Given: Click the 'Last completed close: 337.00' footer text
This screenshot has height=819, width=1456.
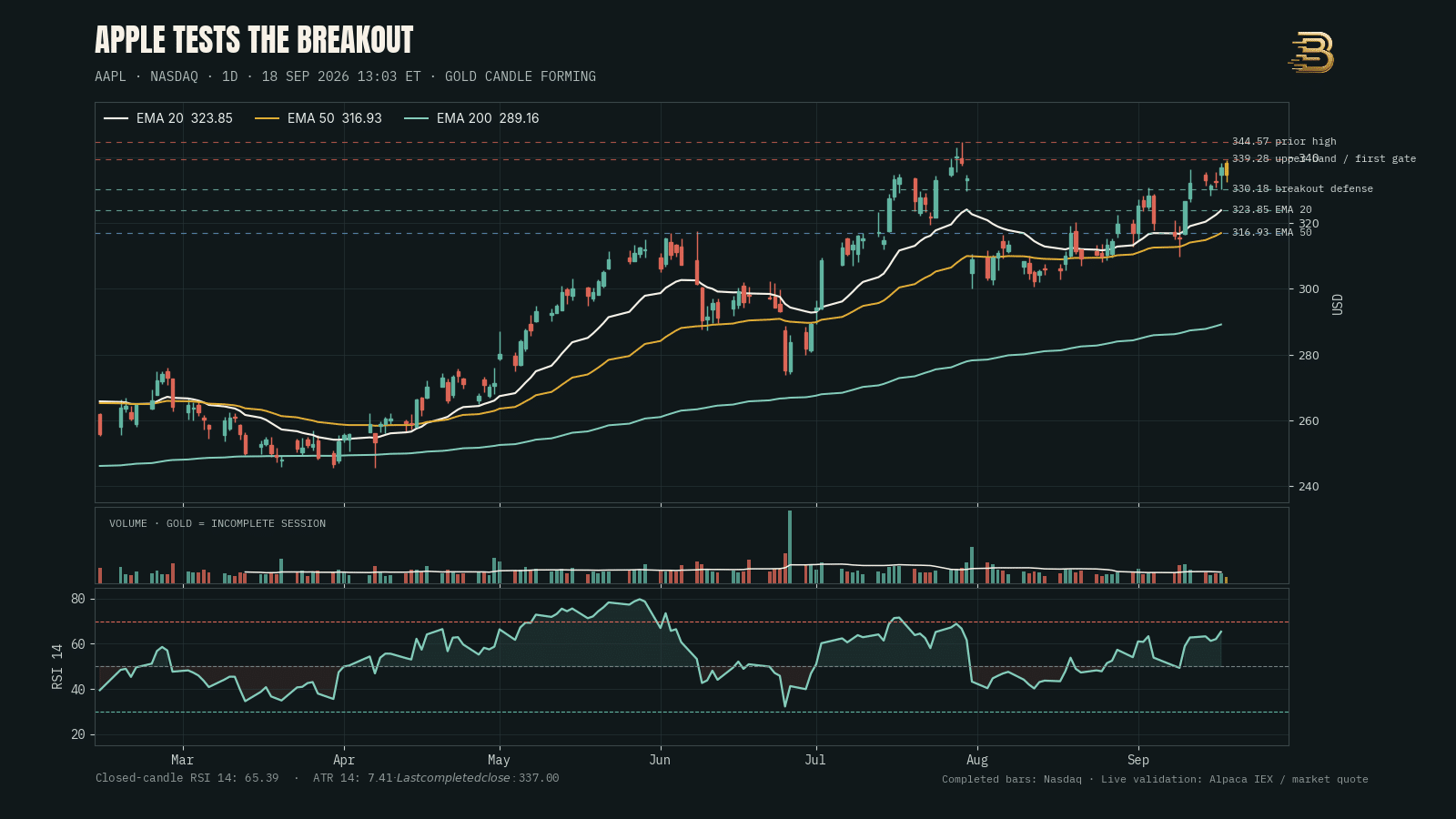Looking at the screenshot, I should pyautogui.click(x=478, y=778).
